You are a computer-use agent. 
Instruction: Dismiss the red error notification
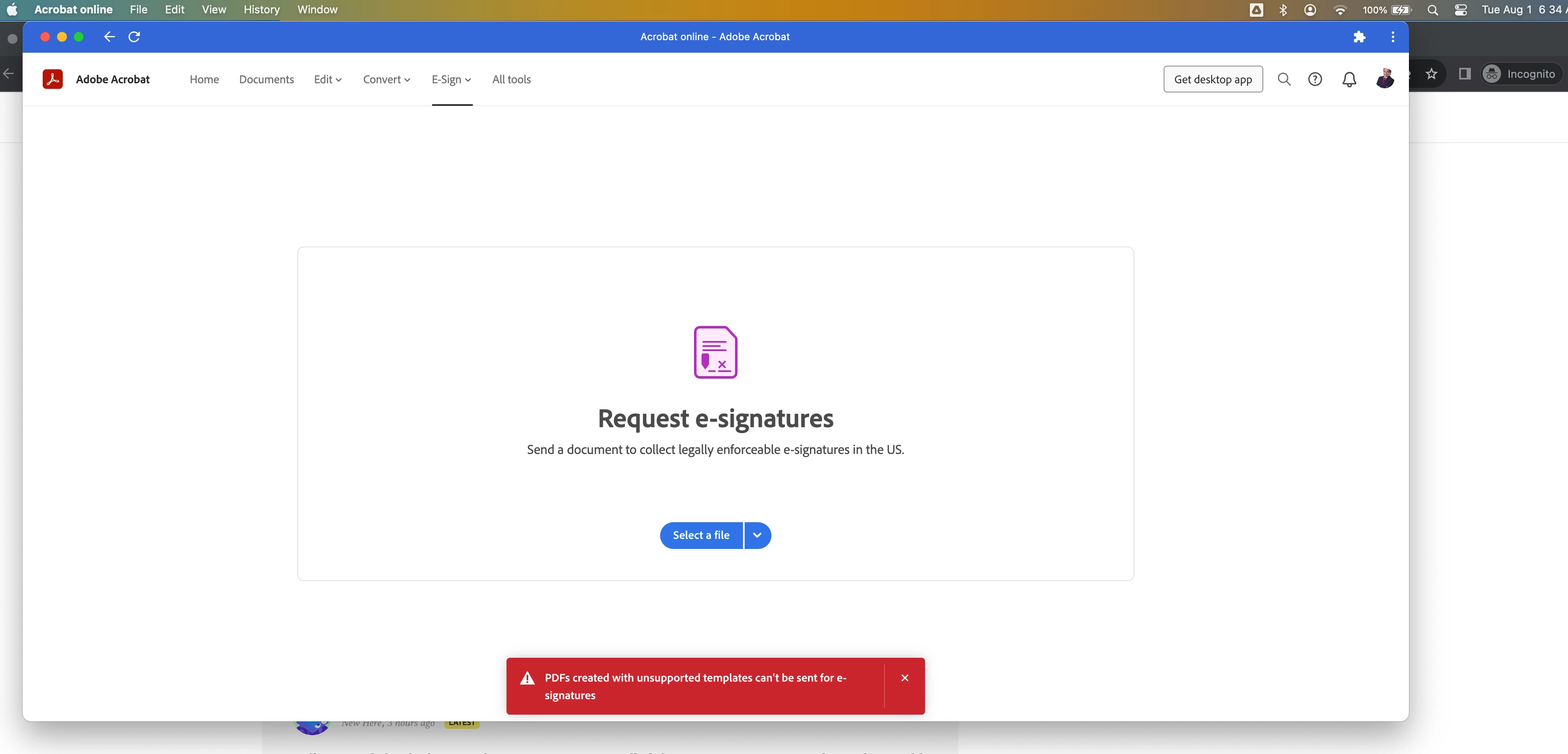905,678
